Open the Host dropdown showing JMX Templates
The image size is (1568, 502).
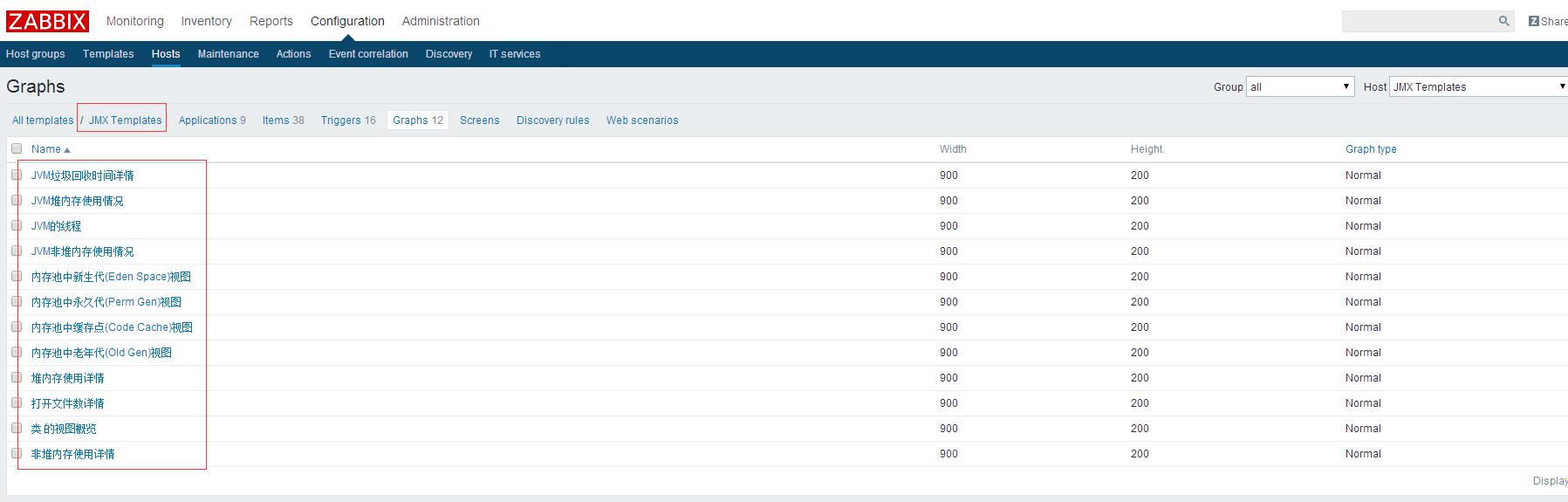point(1478,86)
